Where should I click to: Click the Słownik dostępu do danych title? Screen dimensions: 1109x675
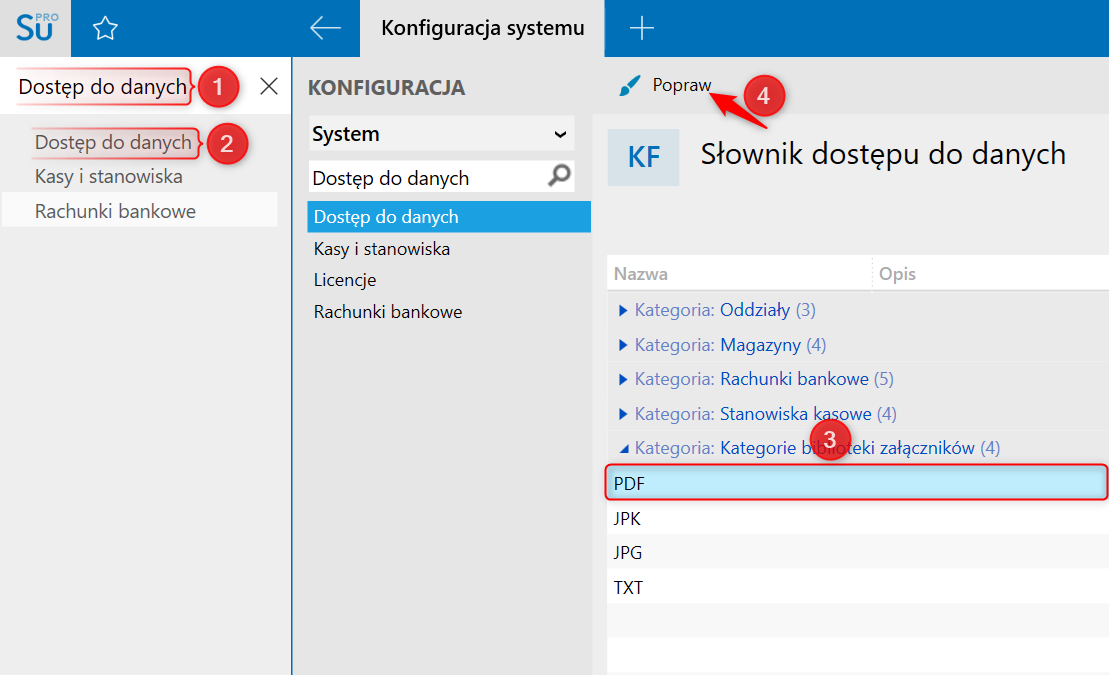[883, 154]
